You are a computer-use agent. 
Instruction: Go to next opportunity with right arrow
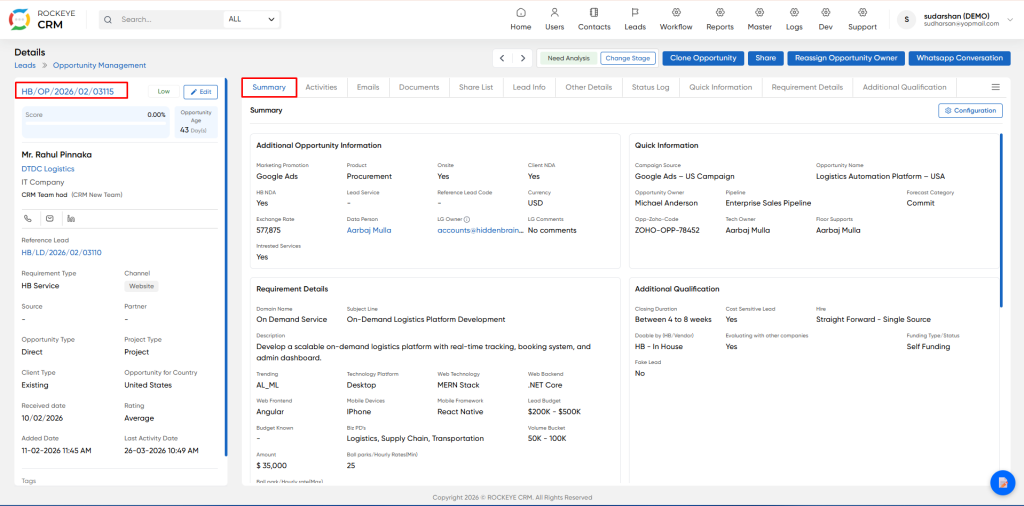[x=523, y=58]
